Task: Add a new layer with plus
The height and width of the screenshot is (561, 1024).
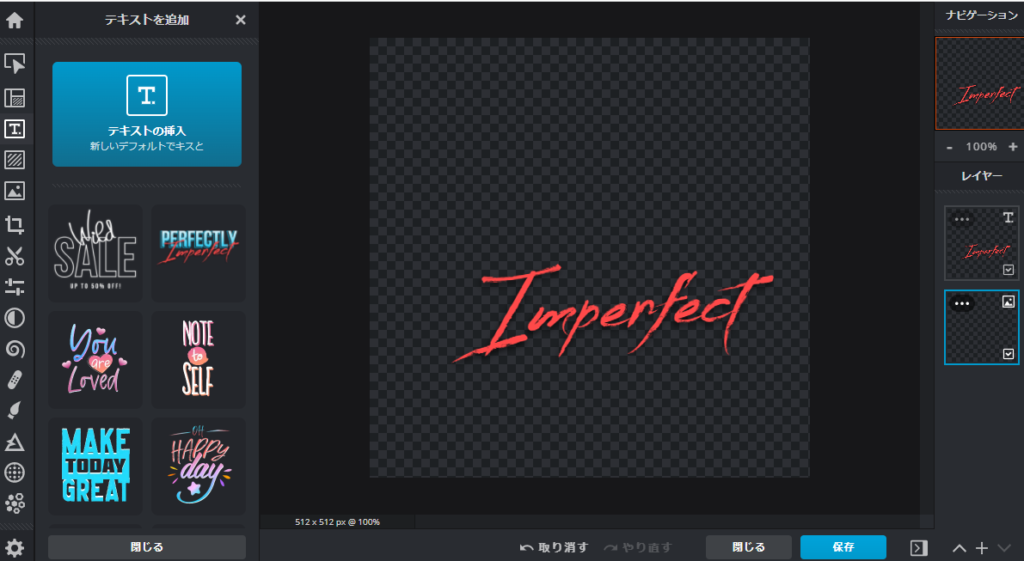Action: [x=982, y=548]
